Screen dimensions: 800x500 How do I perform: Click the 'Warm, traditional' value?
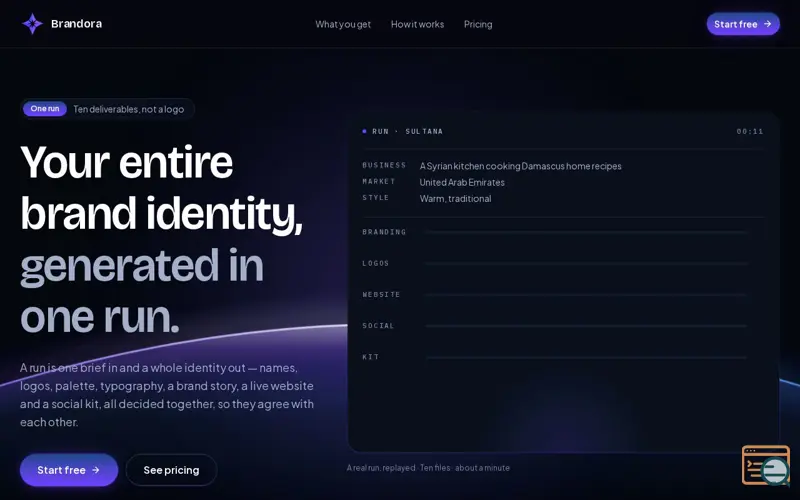coord(456,198)
